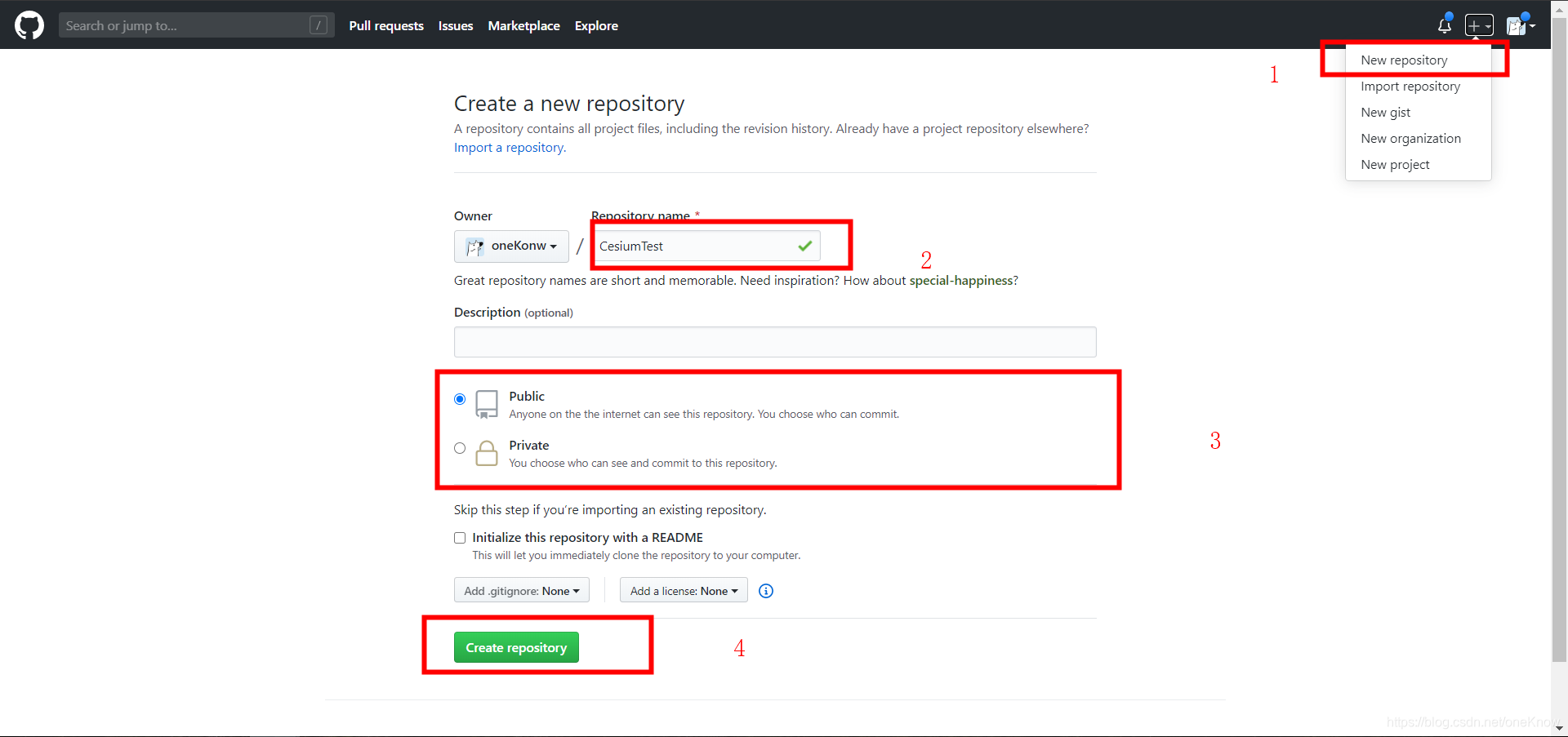Image resolution: width=1568 pixels, height=737 pixels.
Task: Use the special-happiness name suggestion
Action: [961, 281]
